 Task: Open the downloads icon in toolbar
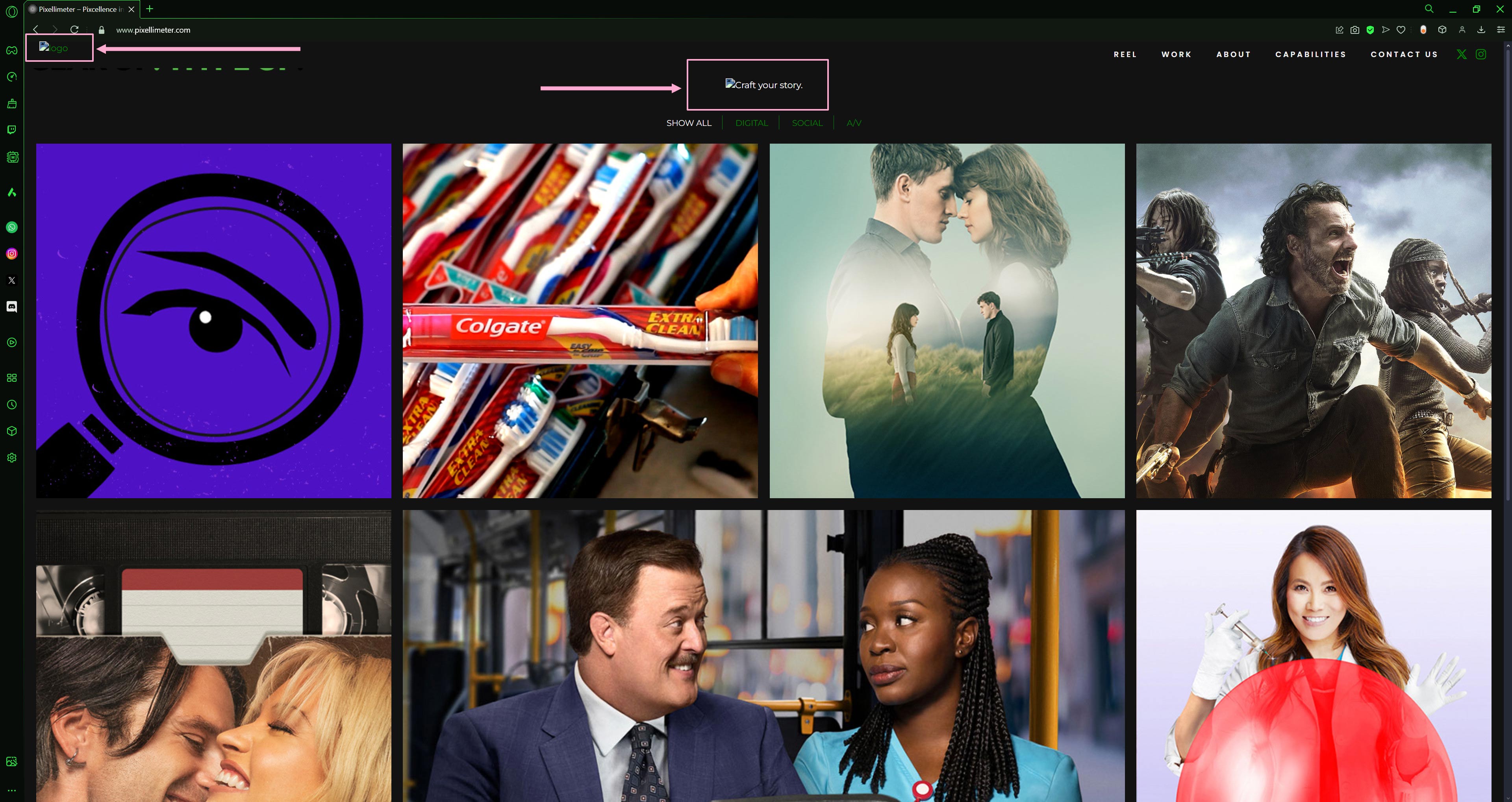[x=1481, y=30]
